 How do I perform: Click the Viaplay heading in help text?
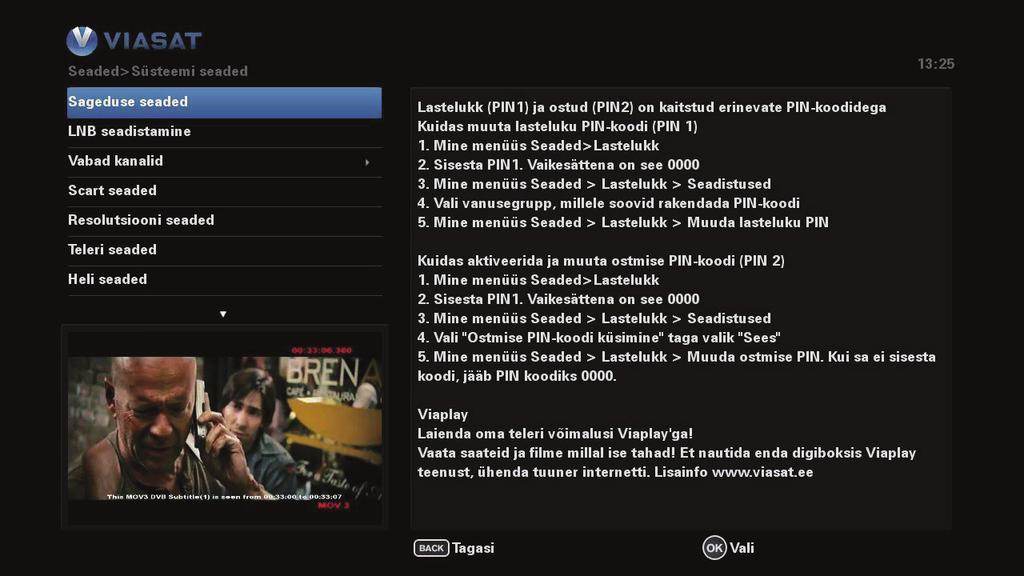[443, 415]
